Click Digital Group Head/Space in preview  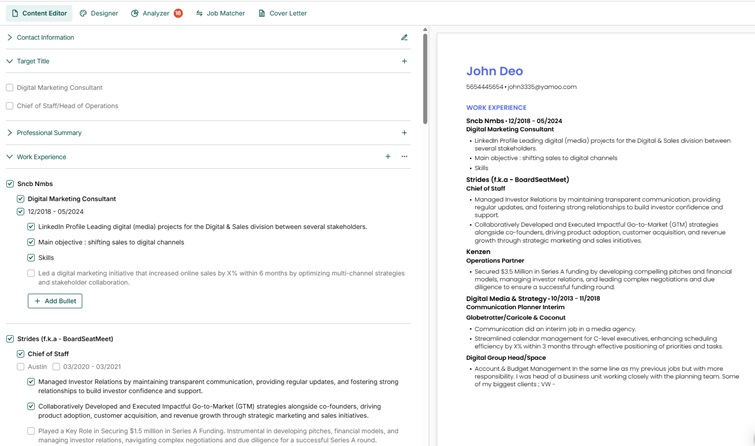click(x=506, y=358)
